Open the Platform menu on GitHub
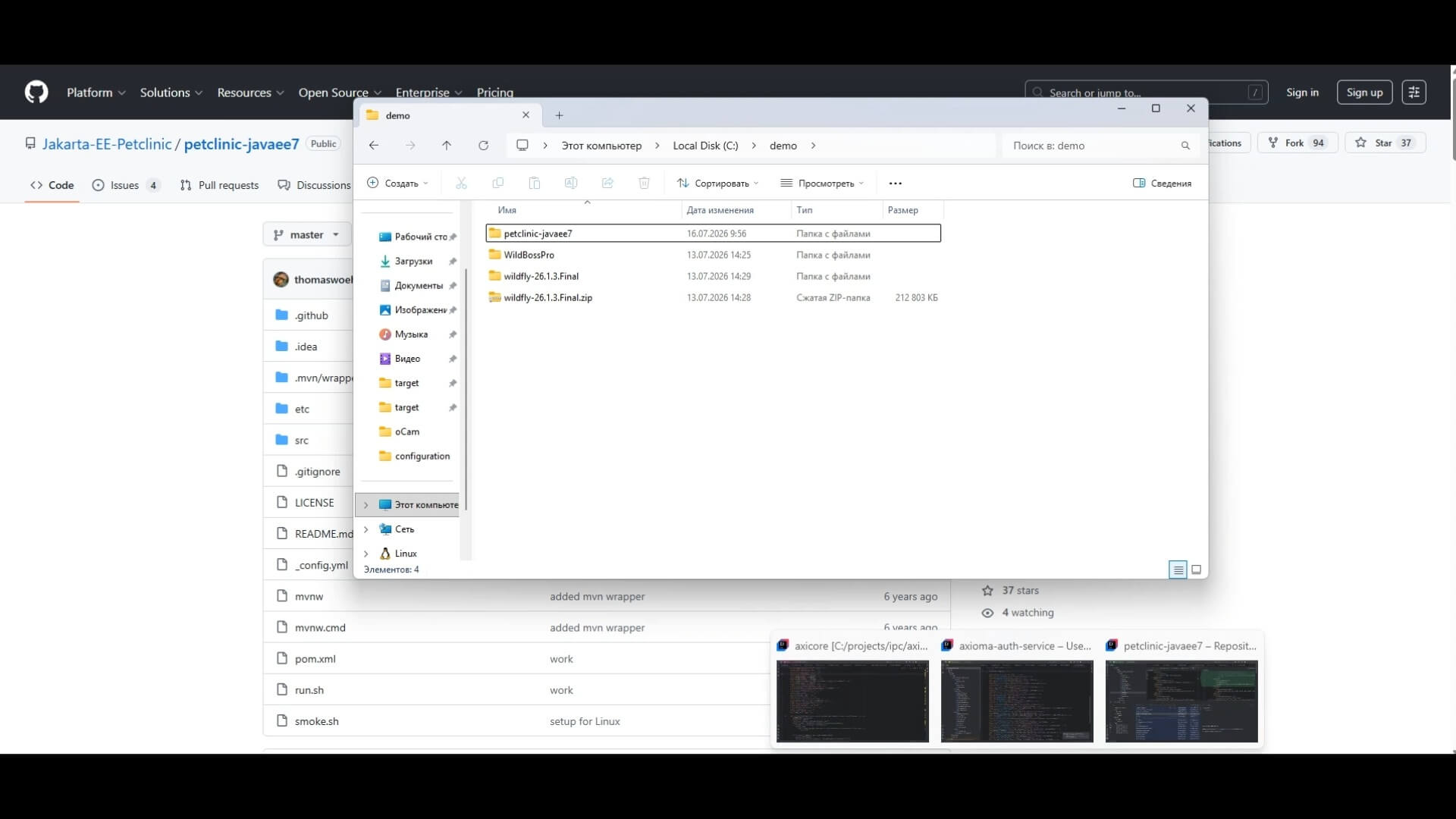This screenshot has width=1456, height=819. tap(96, 93)
